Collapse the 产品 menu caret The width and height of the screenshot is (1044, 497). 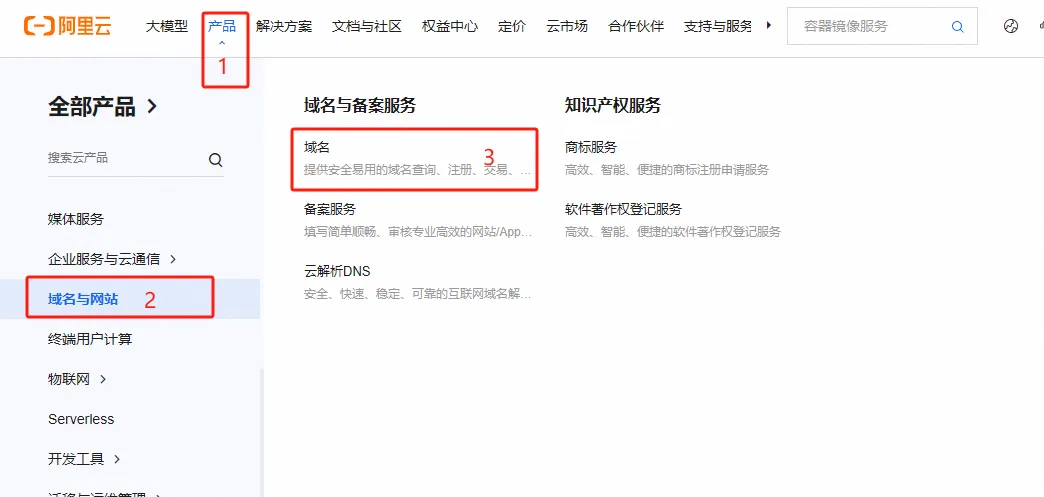click(222, 43)
